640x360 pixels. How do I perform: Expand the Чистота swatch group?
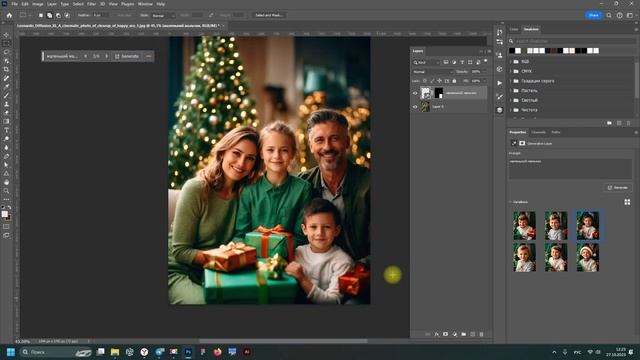511,110
